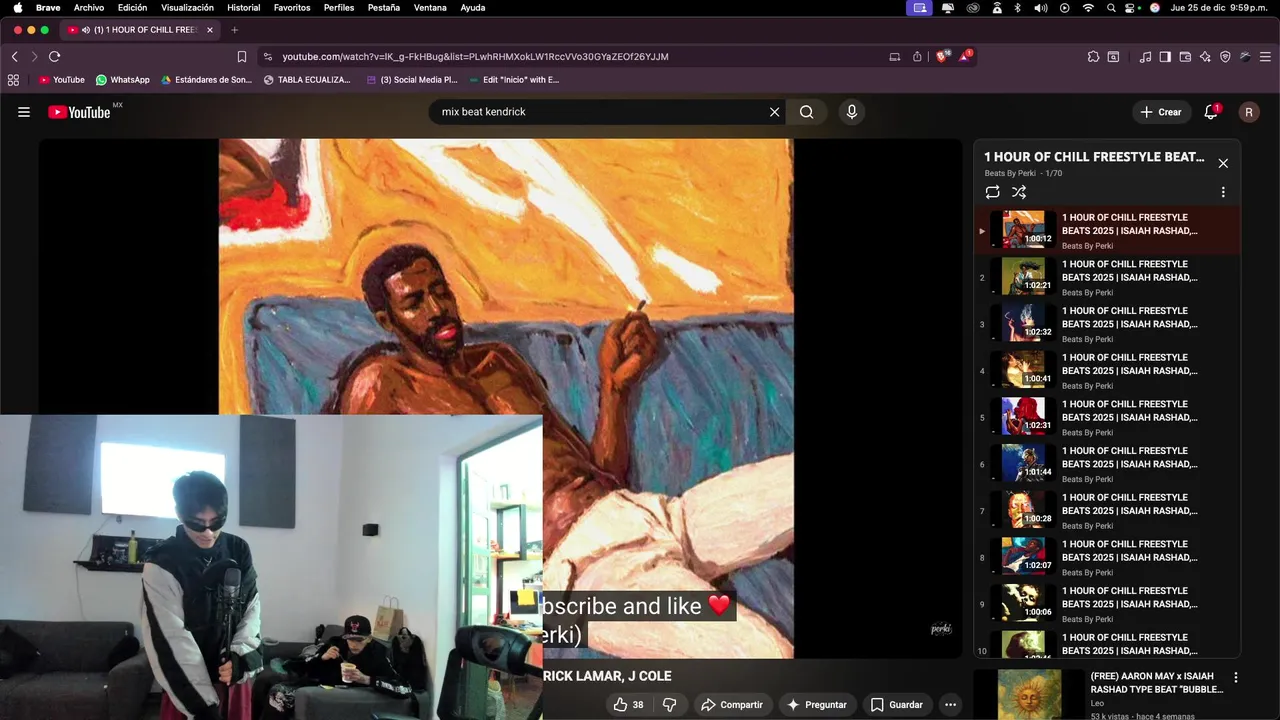Bookmark this page in address bar
The width and height of the screenshot is (1280, 720).
pos(242,57)
